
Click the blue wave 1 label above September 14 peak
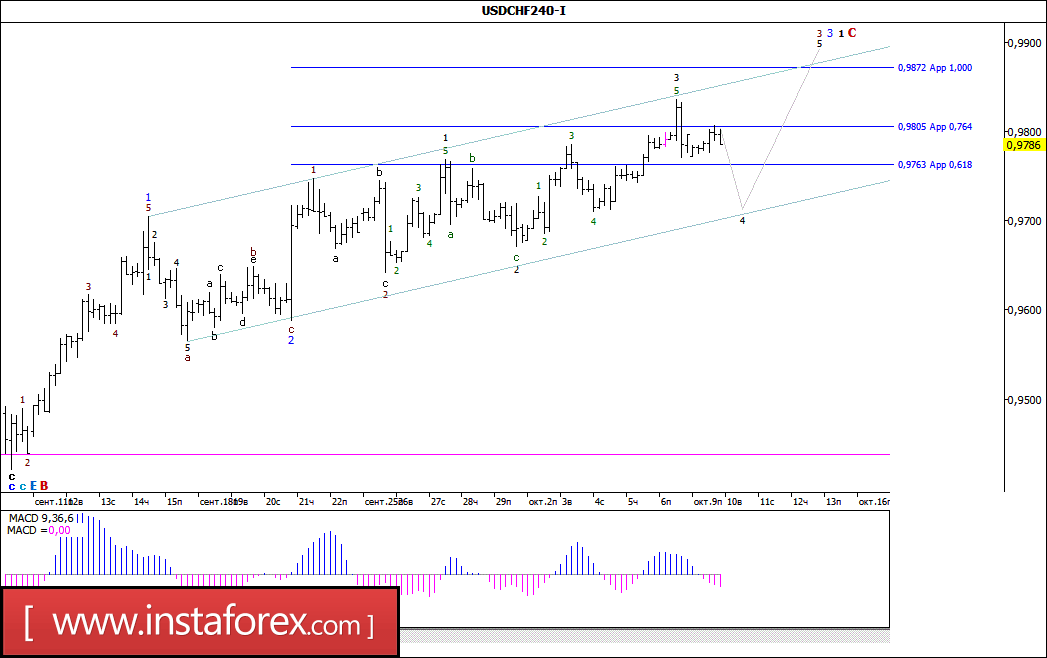pos(148,198)
